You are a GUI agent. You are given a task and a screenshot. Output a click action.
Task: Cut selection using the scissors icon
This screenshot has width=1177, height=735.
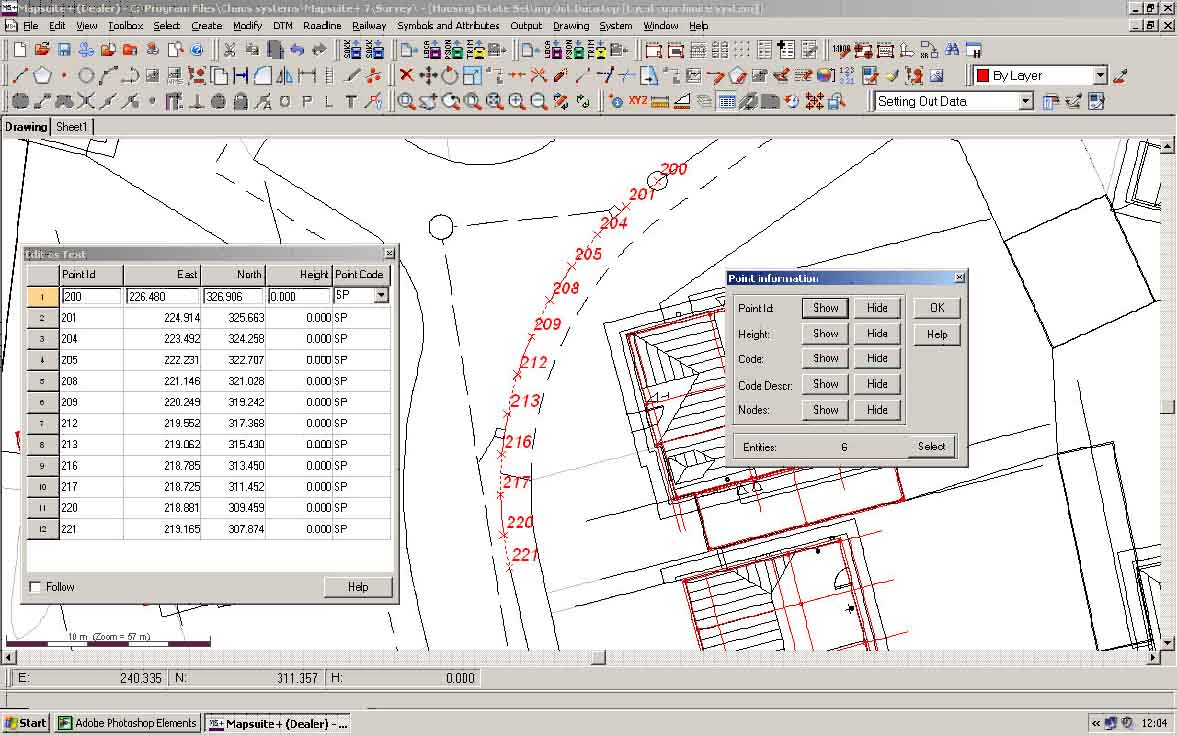230,49
